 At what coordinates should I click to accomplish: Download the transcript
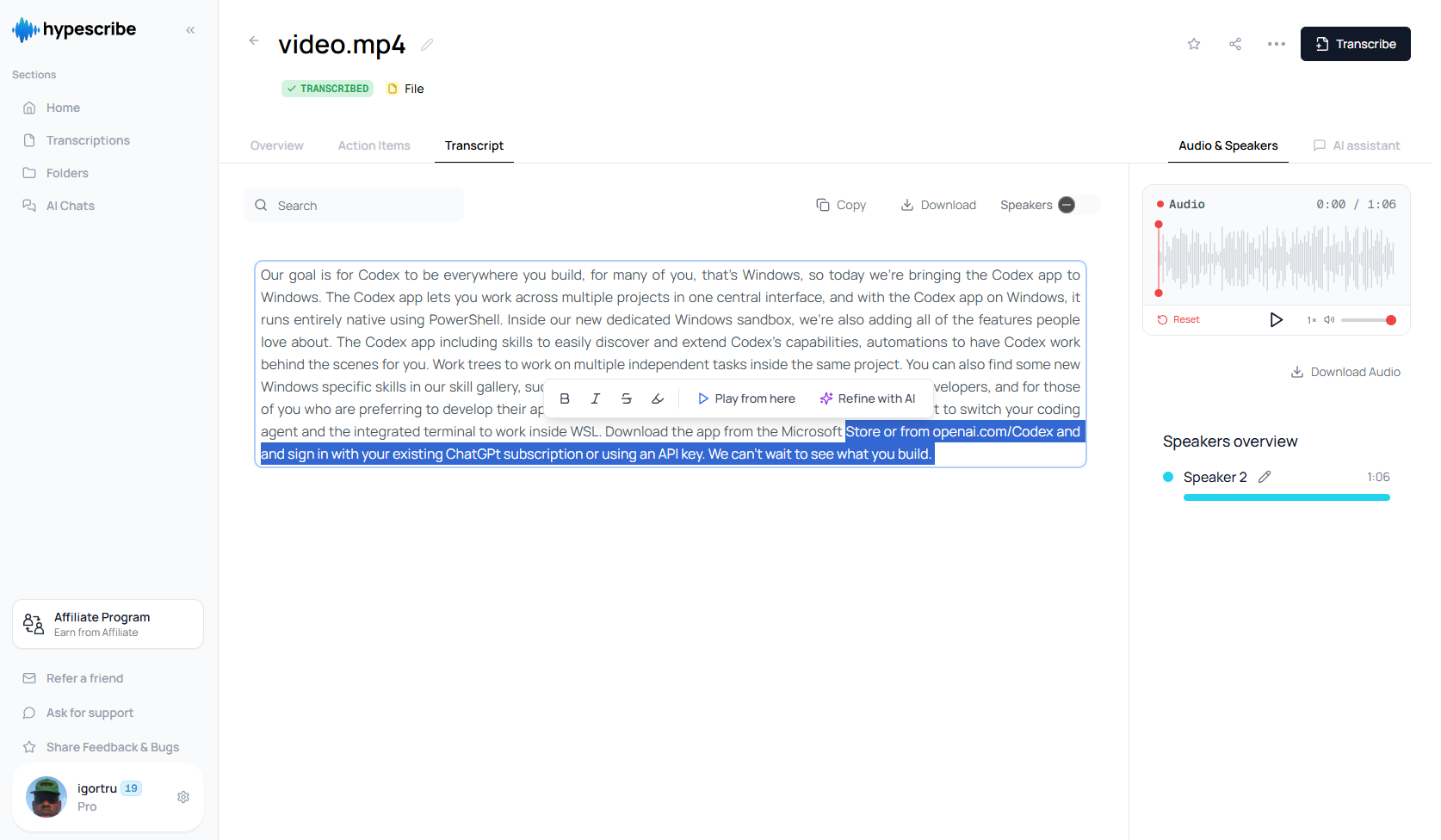[938, 205]
